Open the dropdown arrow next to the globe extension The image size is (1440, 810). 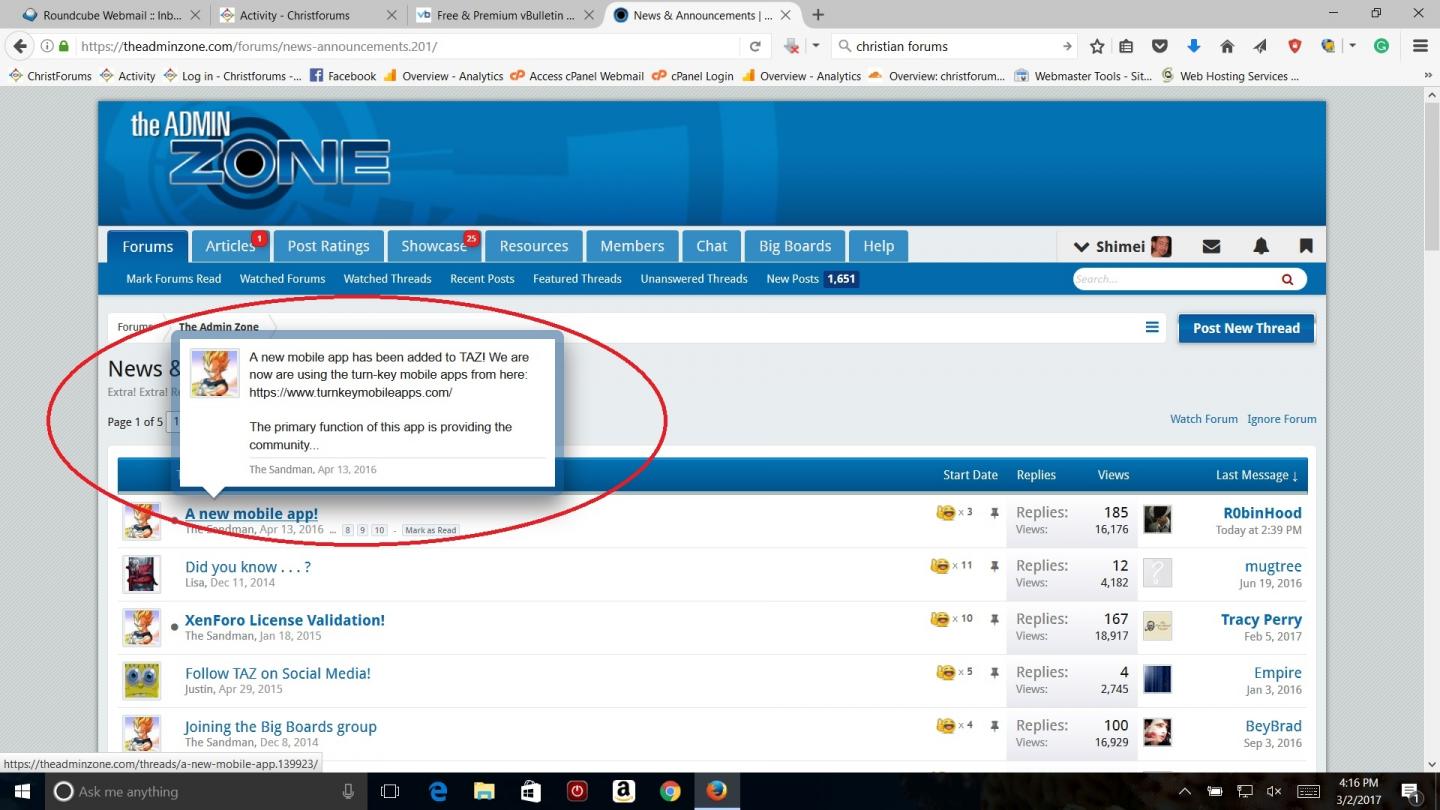click(1352, 46)
